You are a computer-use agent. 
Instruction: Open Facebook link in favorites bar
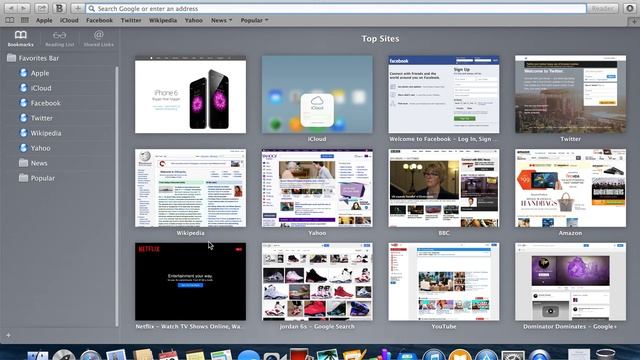click(99, 20)
